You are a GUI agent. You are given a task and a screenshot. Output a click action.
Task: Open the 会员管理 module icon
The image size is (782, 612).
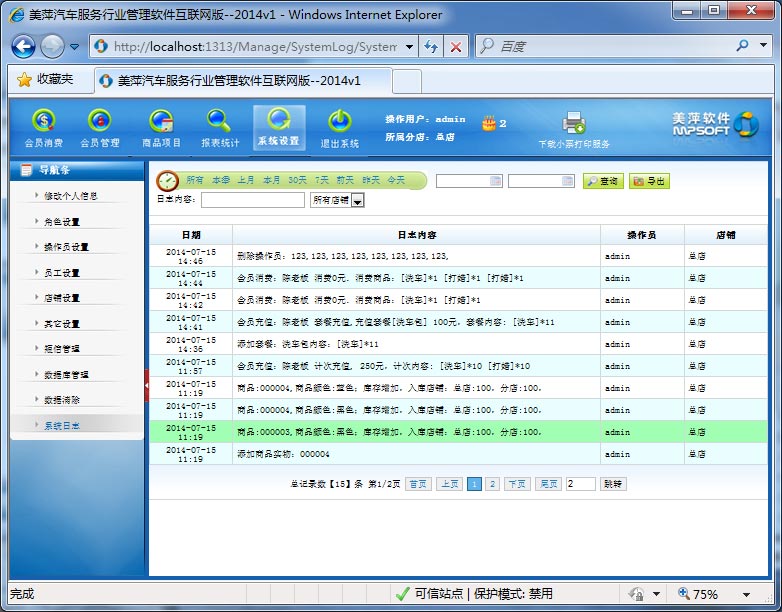[99, 121]
